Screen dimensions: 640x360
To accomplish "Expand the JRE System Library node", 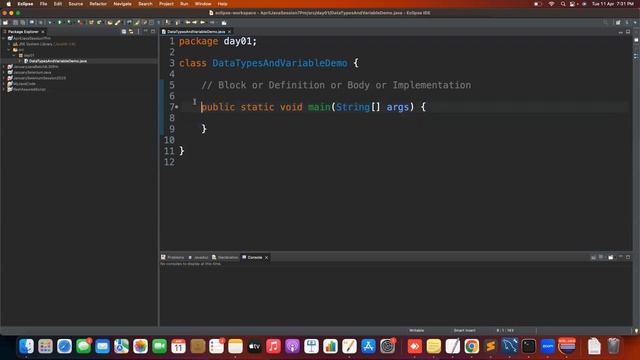I will [x=9, y=44].
